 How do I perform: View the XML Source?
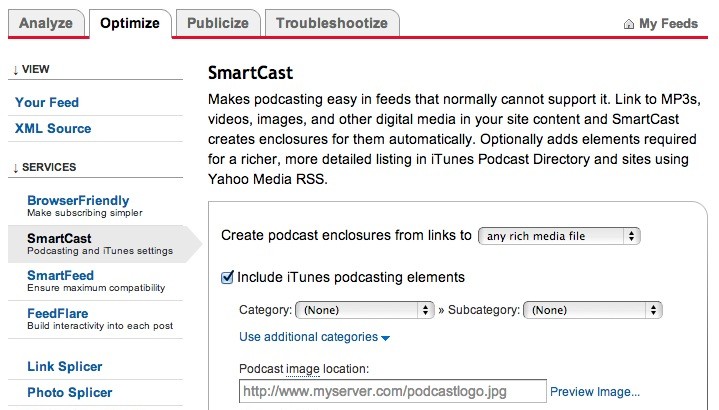pos(53,128)
